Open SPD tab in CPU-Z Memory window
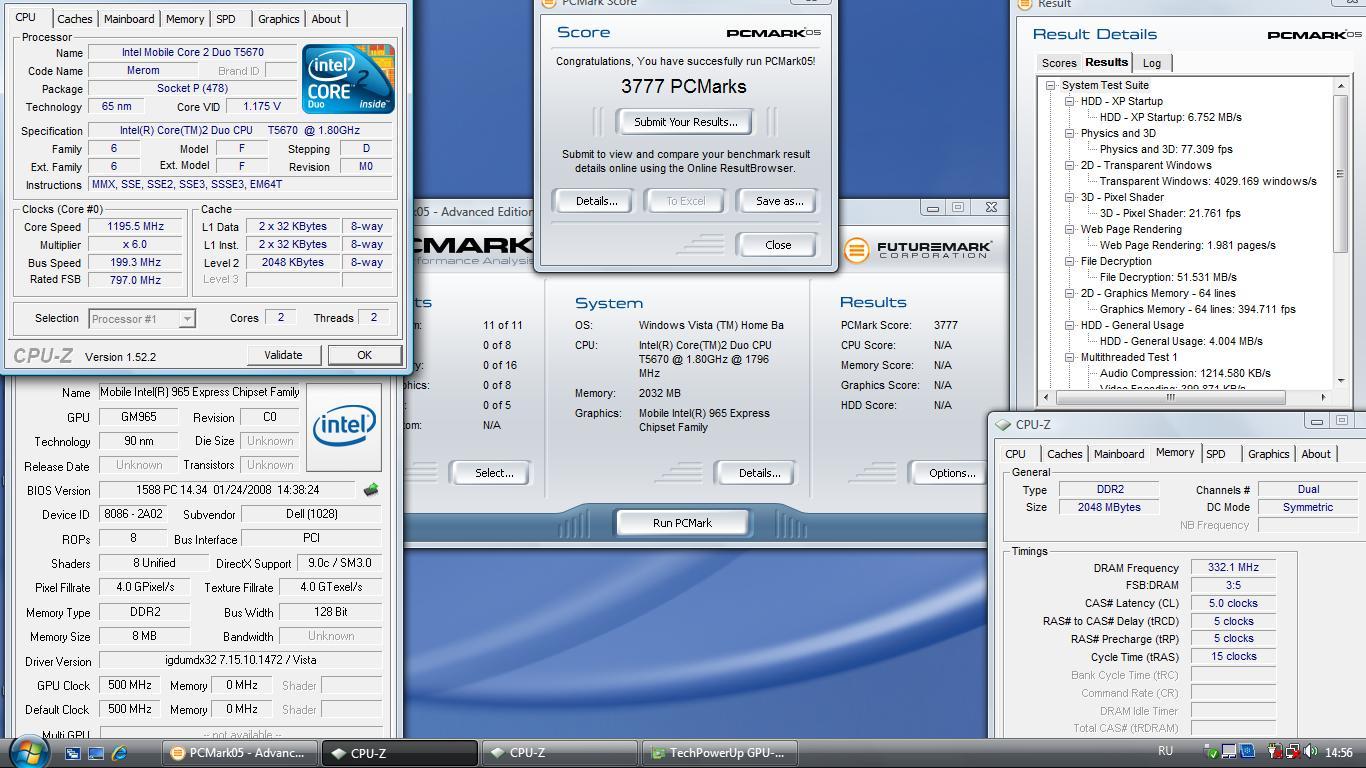This screenshot has height=768, width=1366. tap(1216, 454)
